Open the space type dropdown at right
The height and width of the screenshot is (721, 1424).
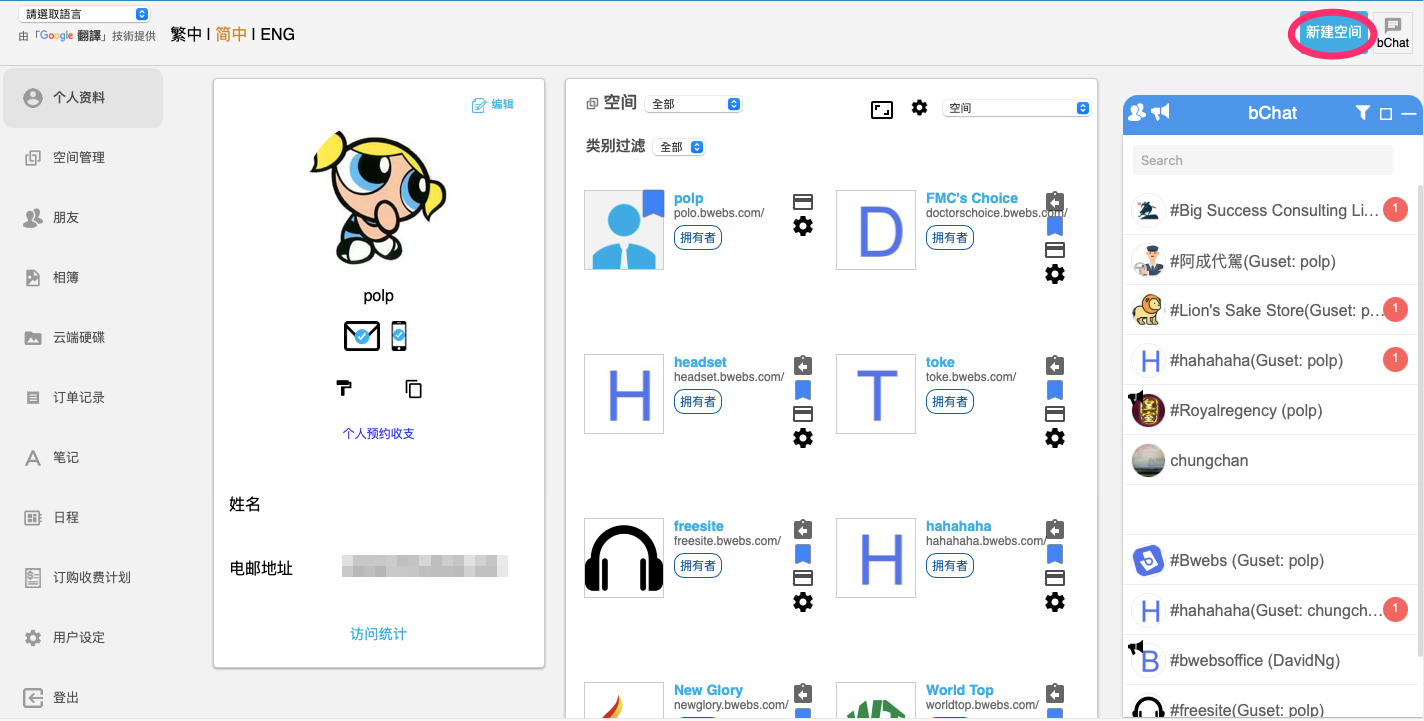(1016, 108)
